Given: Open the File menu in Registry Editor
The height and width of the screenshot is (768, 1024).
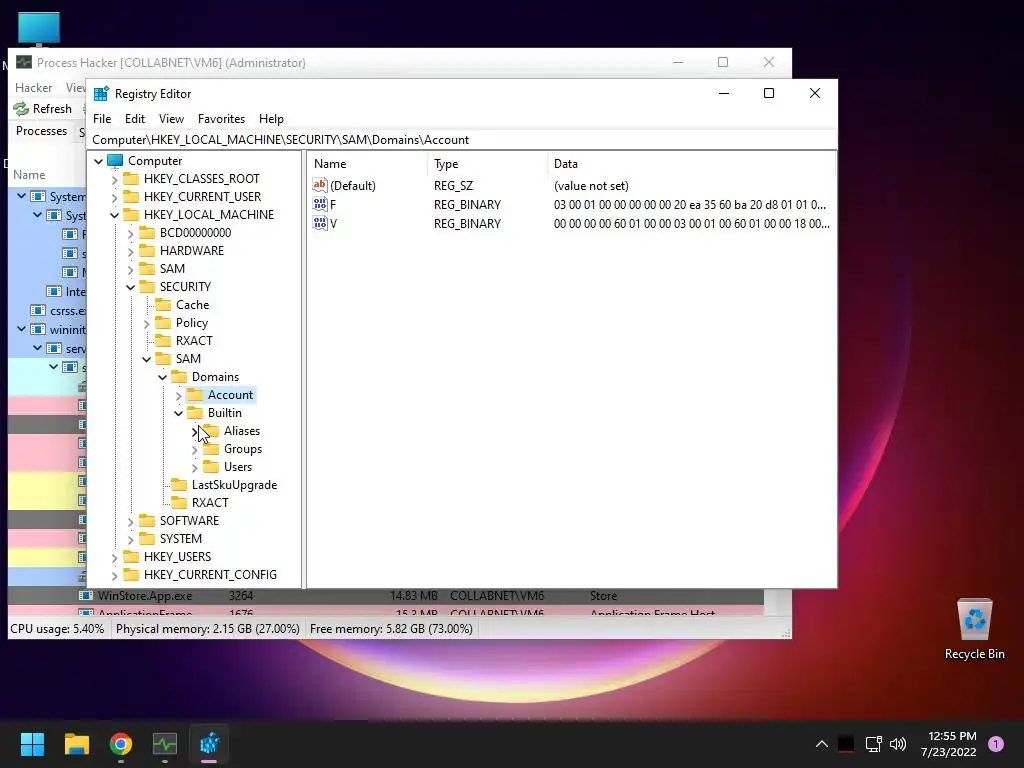Looking at the screenshot, I should click(x=102, y=119).
